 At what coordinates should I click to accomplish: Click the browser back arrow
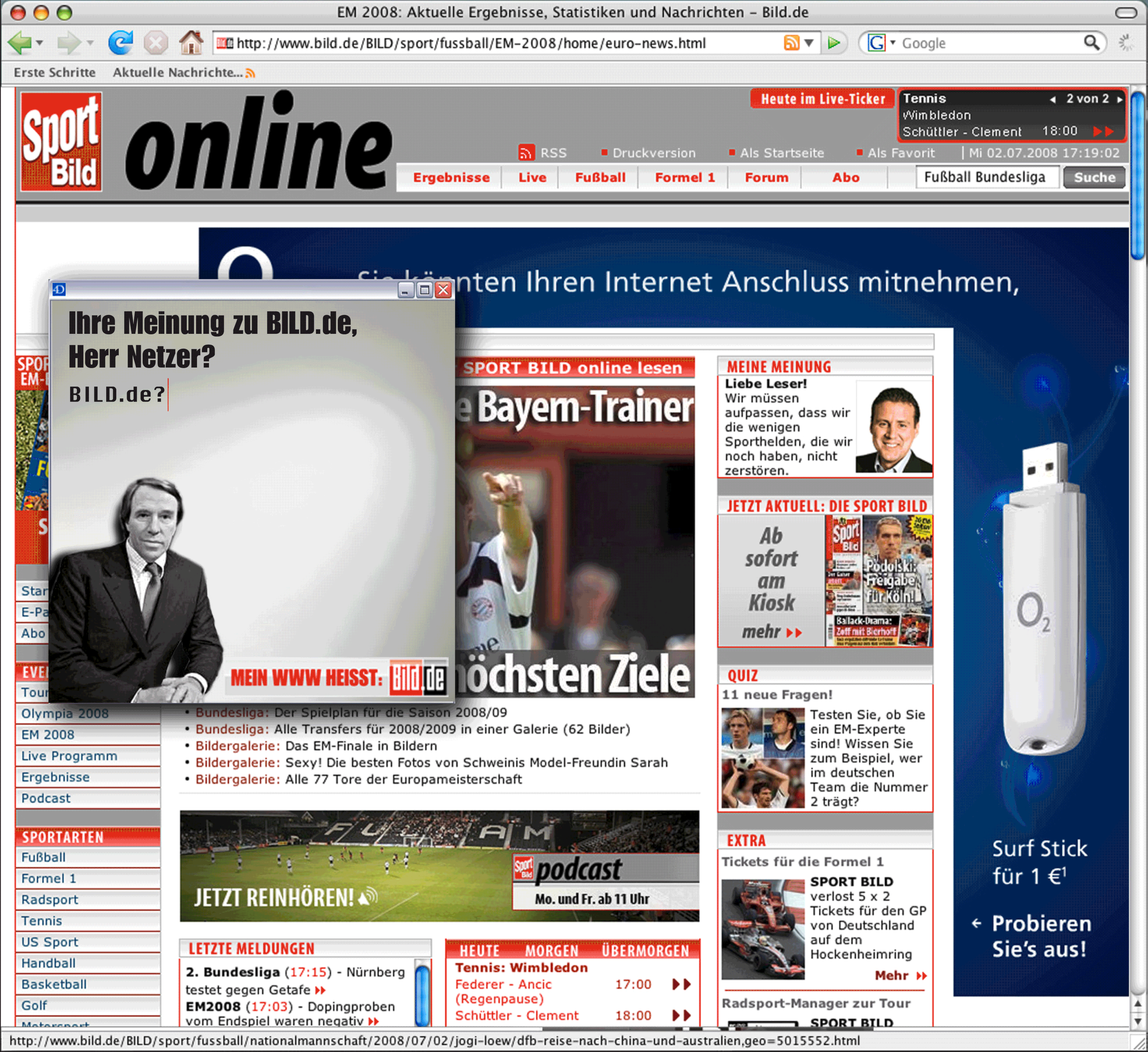19,43
